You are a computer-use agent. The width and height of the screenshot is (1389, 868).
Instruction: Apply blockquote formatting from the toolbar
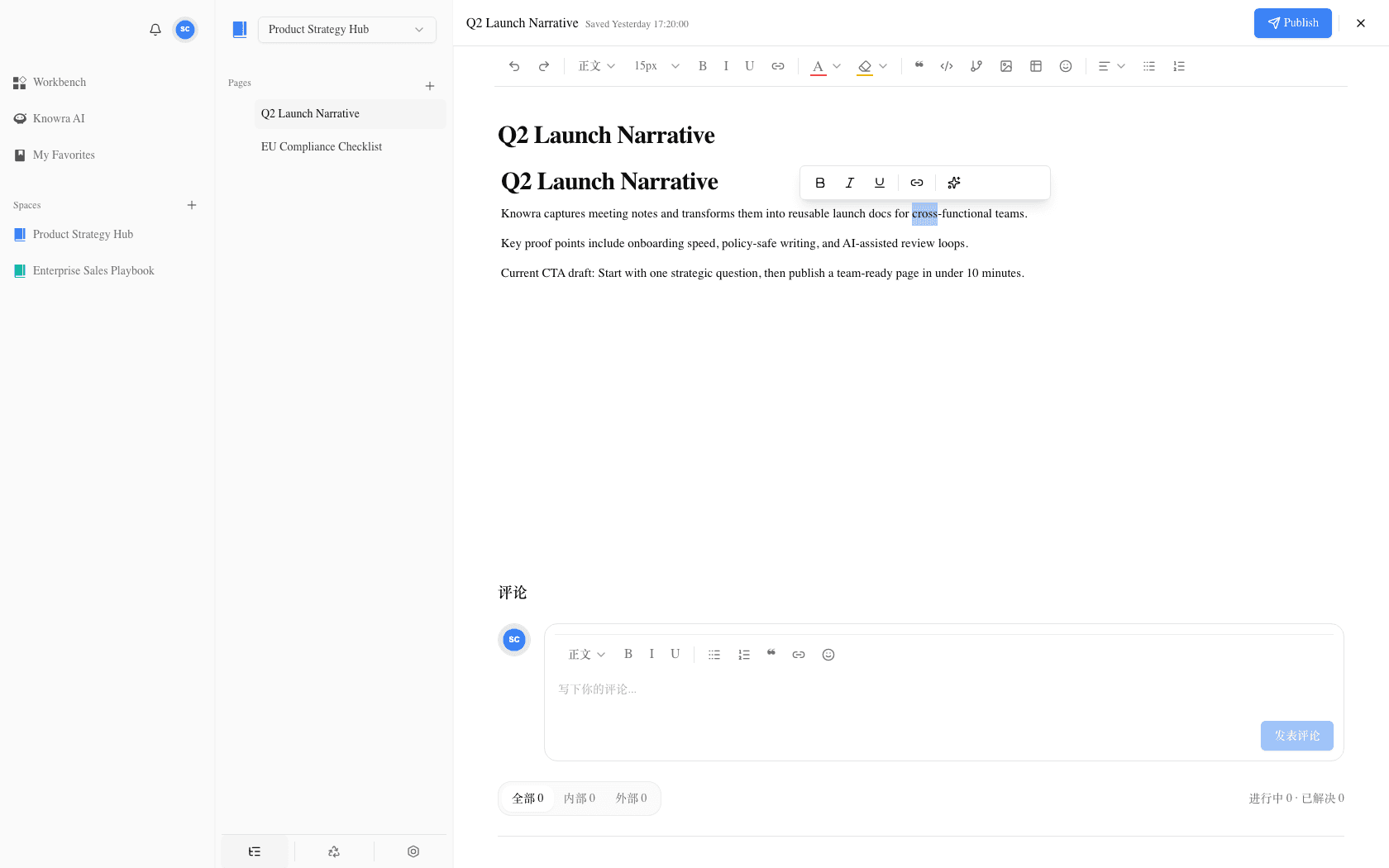tap(919, 66)
